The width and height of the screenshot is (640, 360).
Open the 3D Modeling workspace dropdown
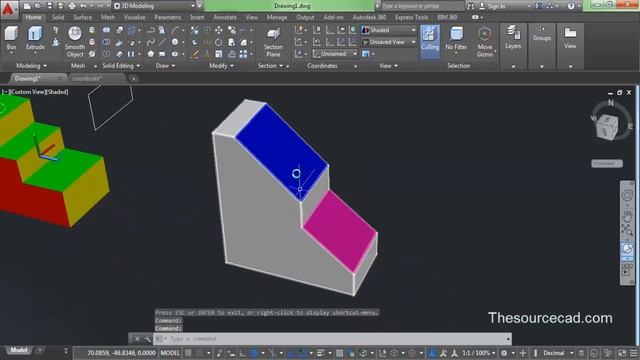point(154,6)
